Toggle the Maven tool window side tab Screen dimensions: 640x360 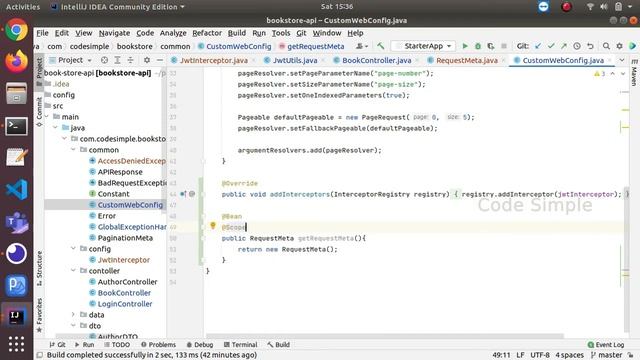(634, 72)
